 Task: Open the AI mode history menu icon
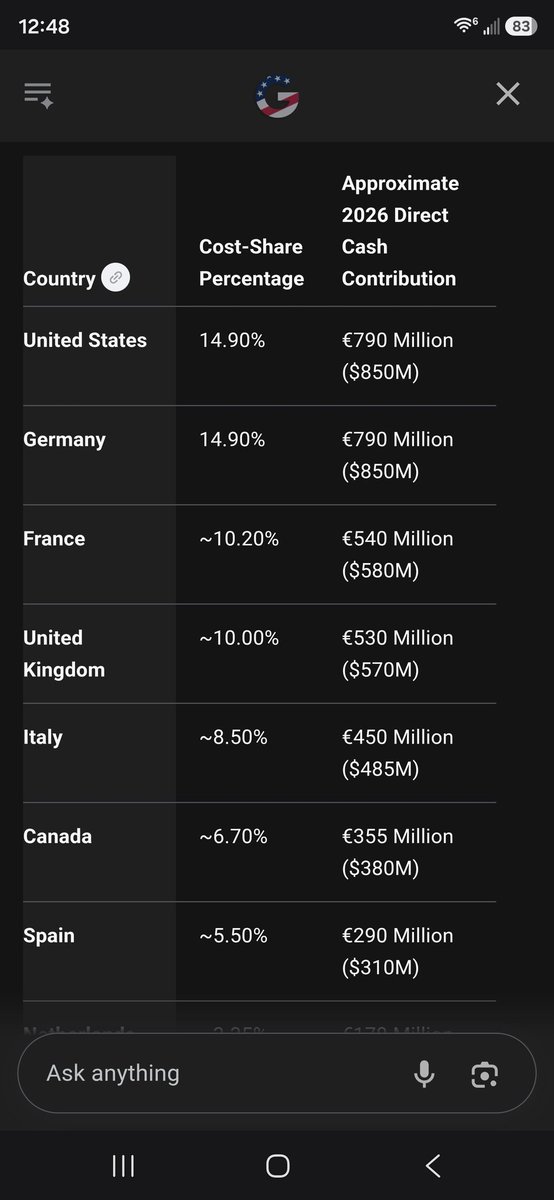[38, 95]
